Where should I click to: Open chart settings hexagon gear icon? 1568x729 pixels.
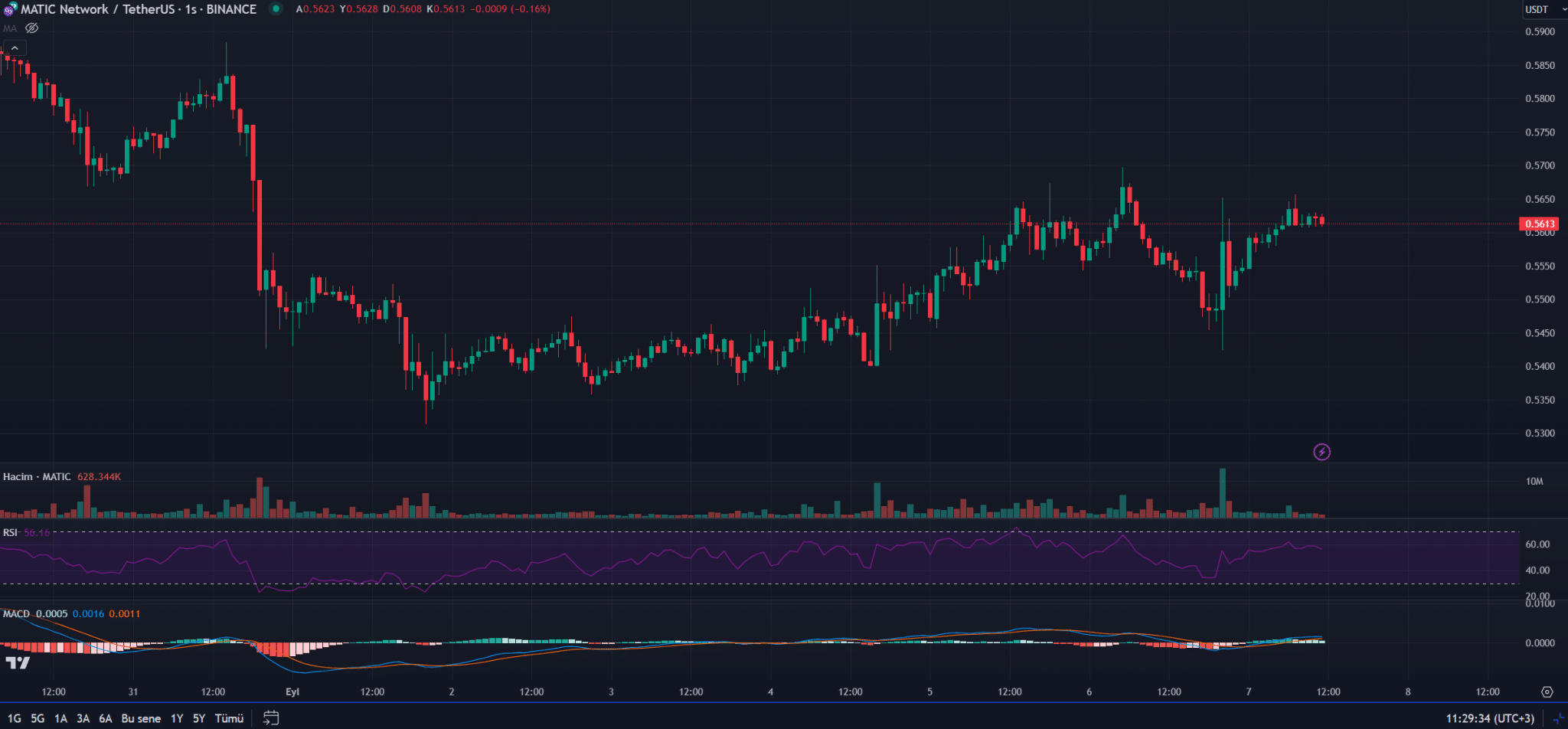point(1547,691)
